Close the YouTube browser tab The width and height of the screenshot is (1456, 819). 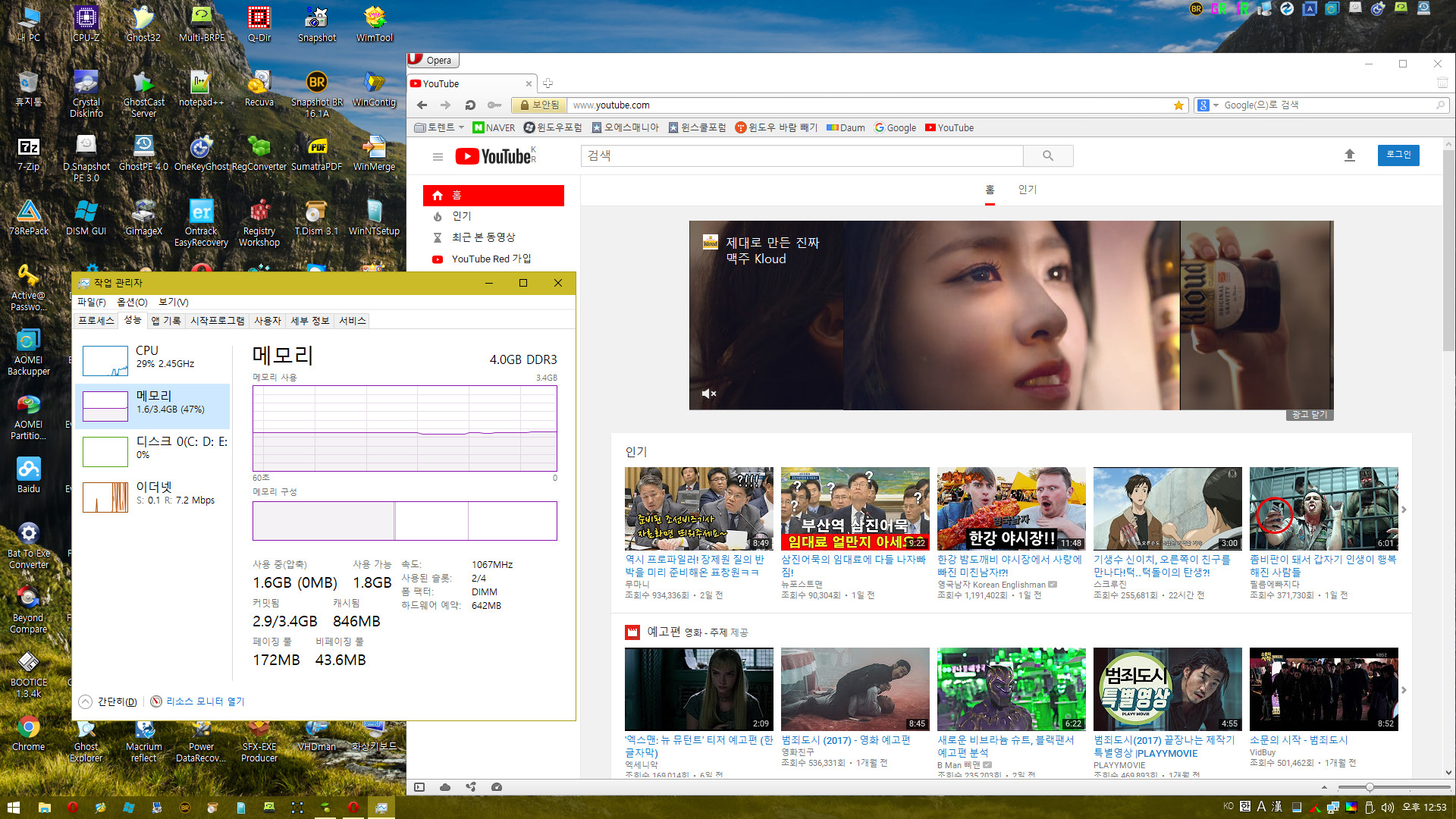coord(529,83)
